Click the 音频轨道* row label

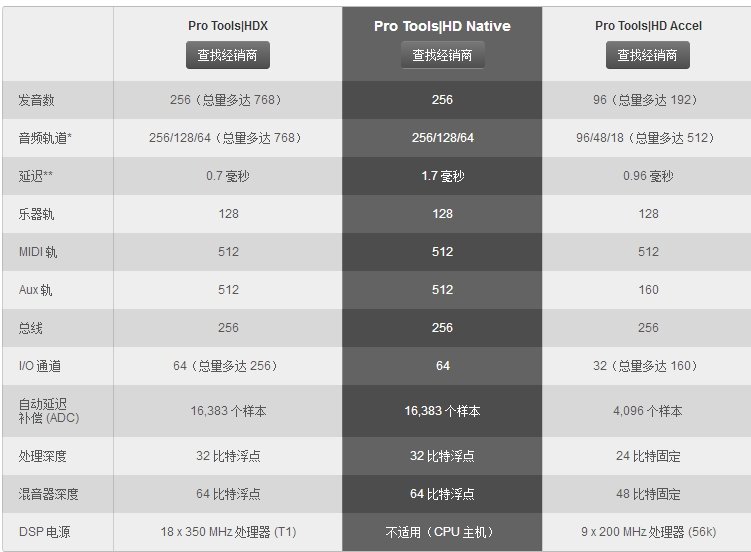(x=45, y=138)
